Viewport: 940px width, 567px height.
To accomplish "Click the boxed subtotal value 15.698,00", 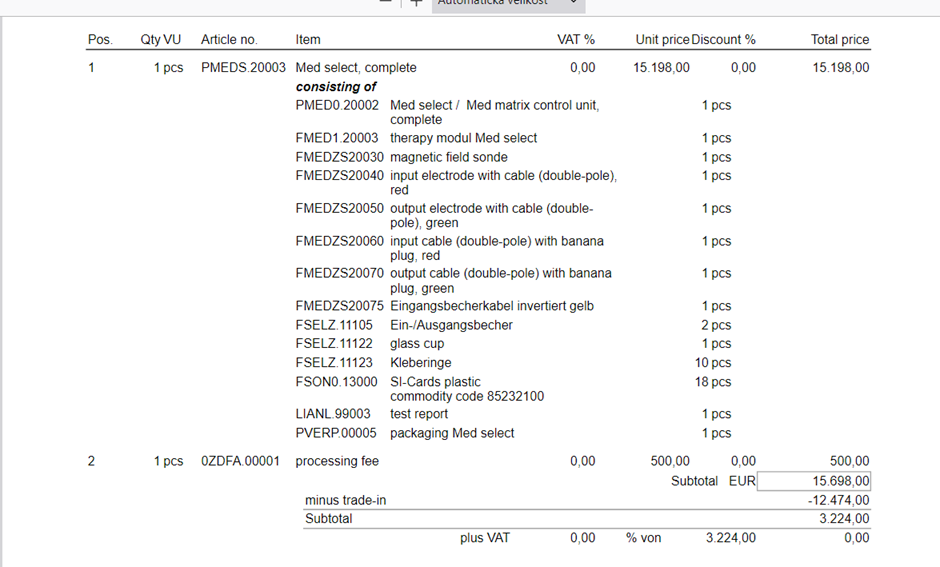I will point(813,481).
